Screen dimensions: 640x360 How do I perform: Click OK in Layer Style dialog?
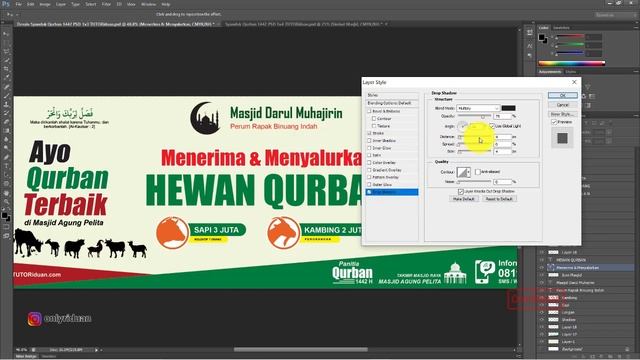562,95
